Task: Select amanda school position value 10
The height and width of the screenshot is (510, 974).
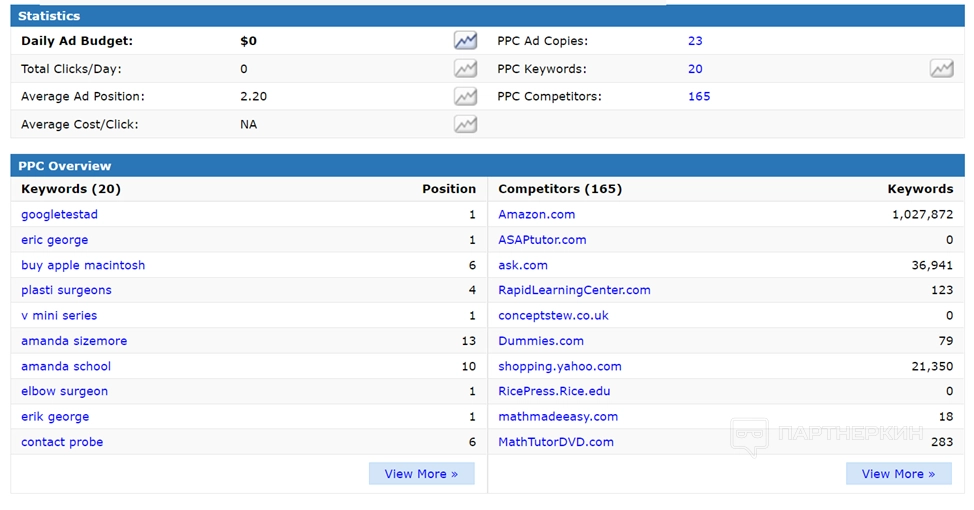Action: [469, 367]
